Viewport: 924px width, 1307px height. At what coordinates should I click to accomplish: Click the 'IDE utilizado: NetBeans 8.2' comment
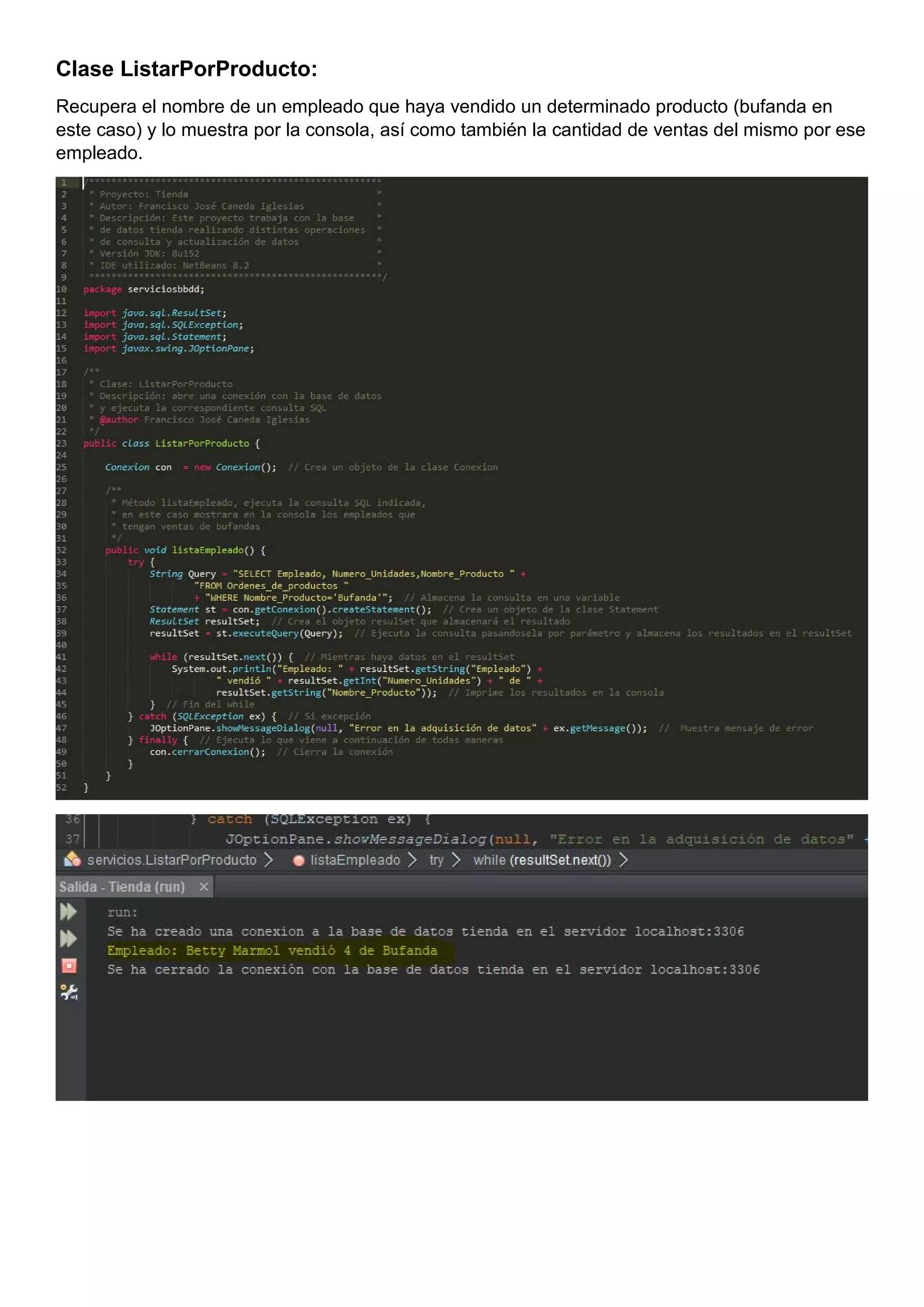[x=174, y=266]
